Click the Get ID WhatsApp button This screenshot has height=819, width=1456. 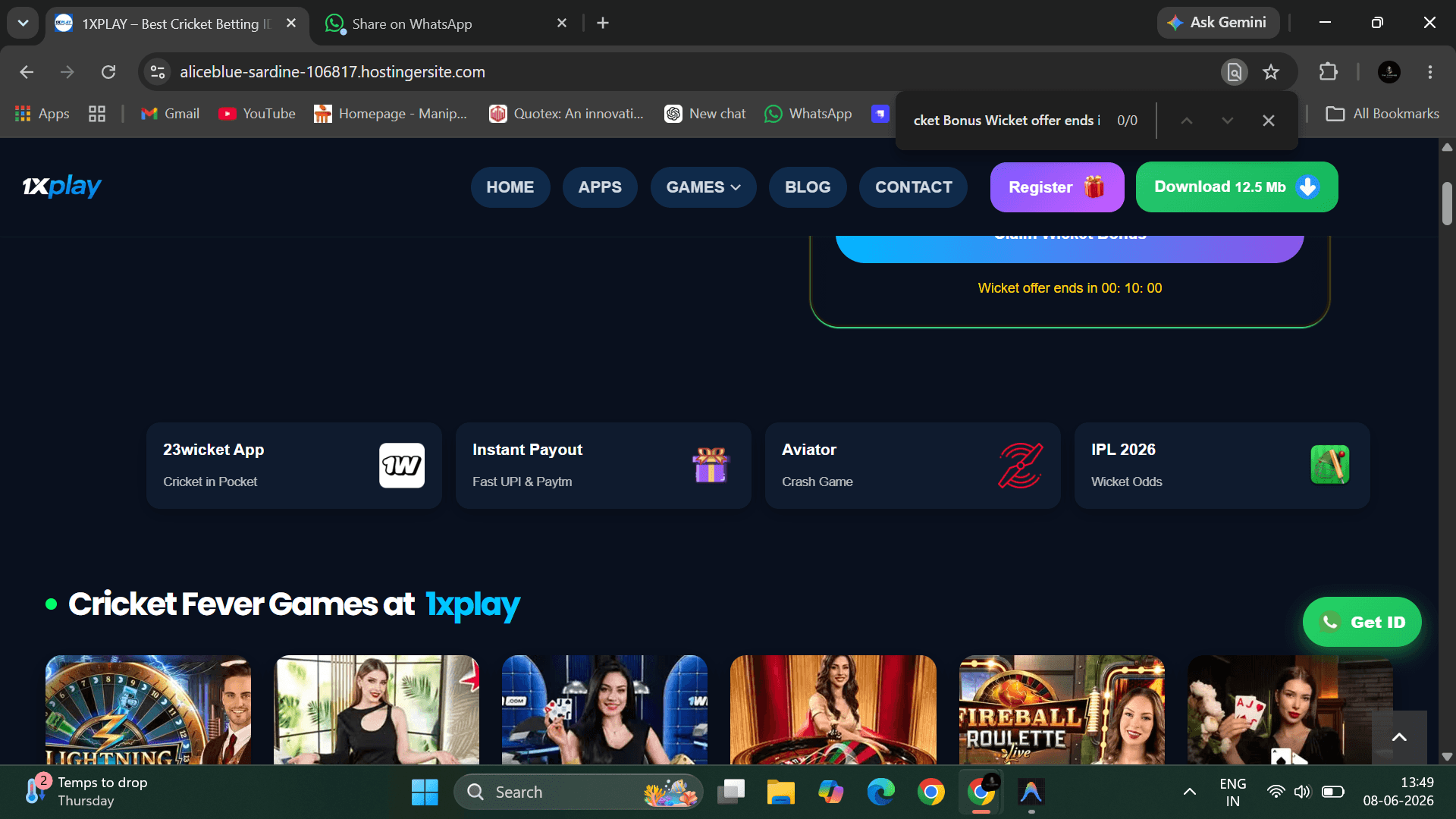[1362, 622]
